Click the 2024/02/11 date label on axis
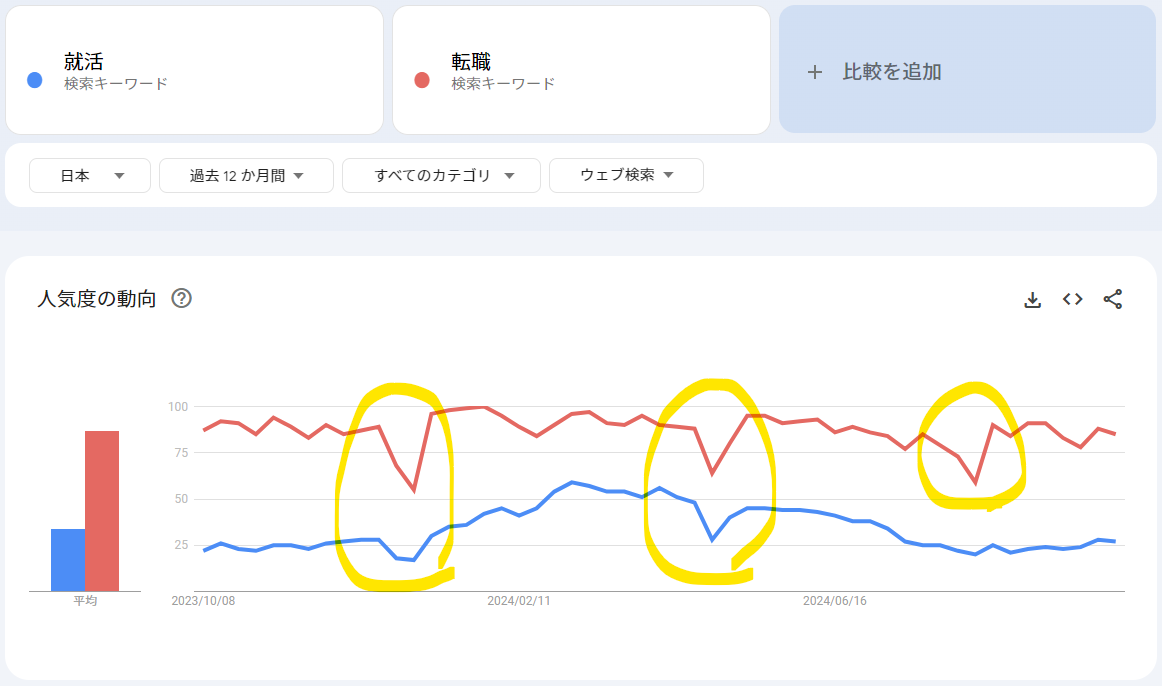 (x=519, y=601)
